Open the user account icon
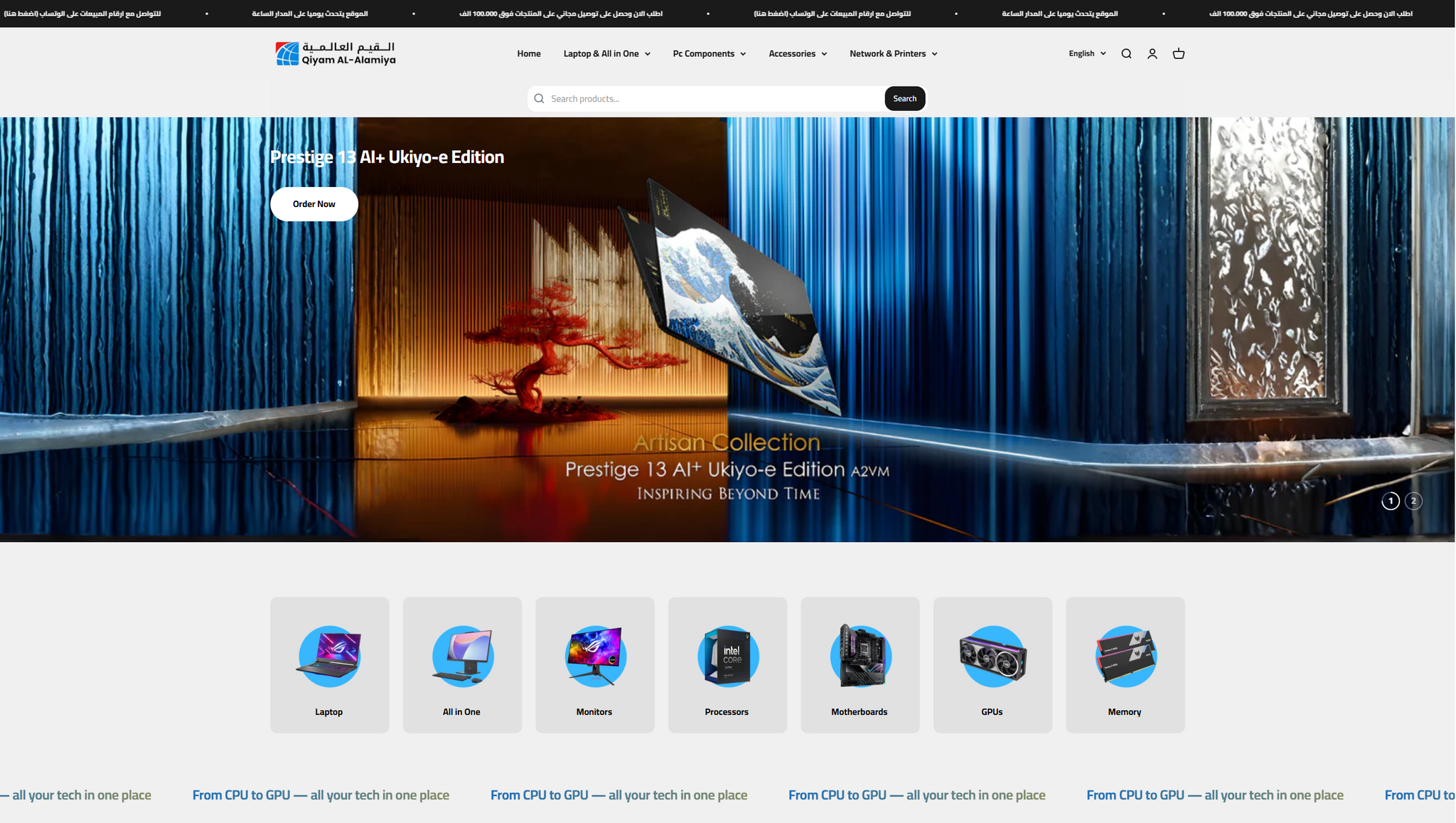This screenshot has width=1456, height=823. click(1152, 54)
